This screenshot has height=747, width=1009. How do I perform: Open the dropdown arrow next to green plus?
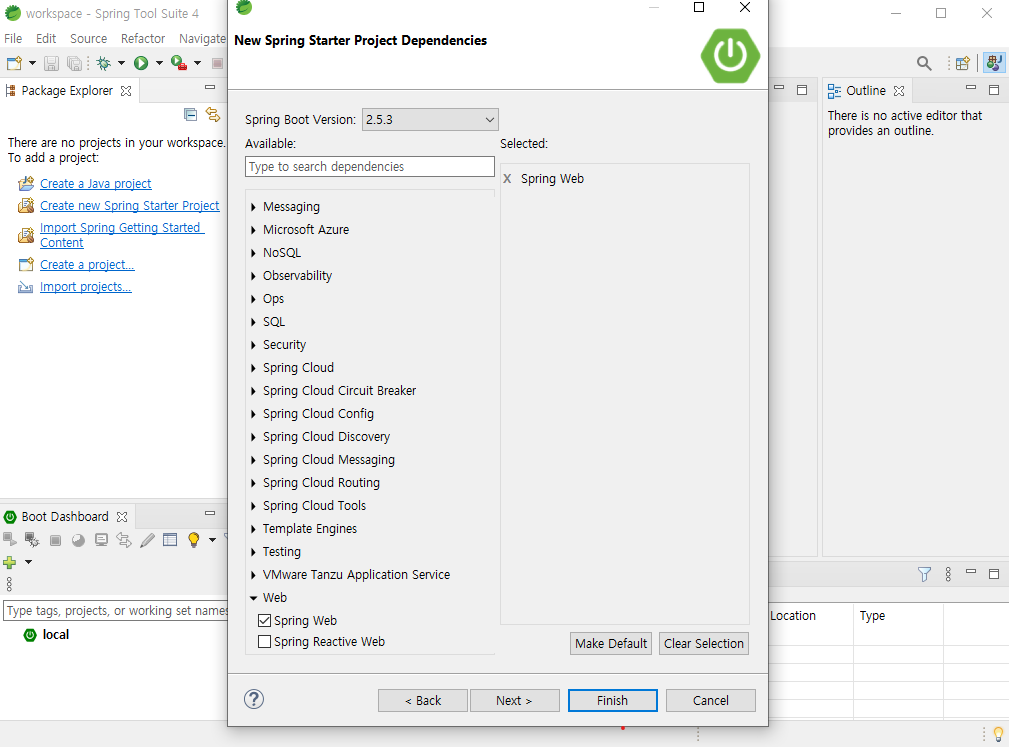click(x=28, y=562)
